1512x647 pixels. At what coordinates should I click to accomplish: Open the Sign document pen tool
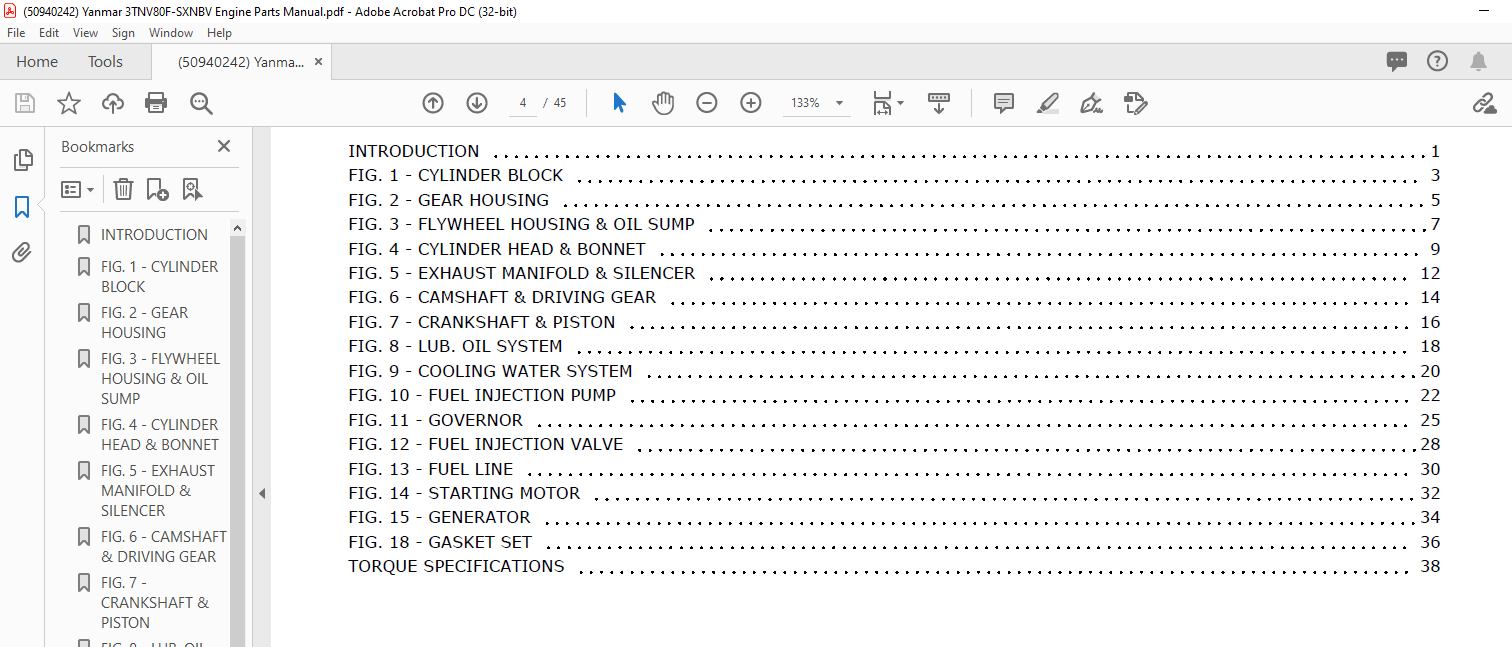coord(1091,103)
